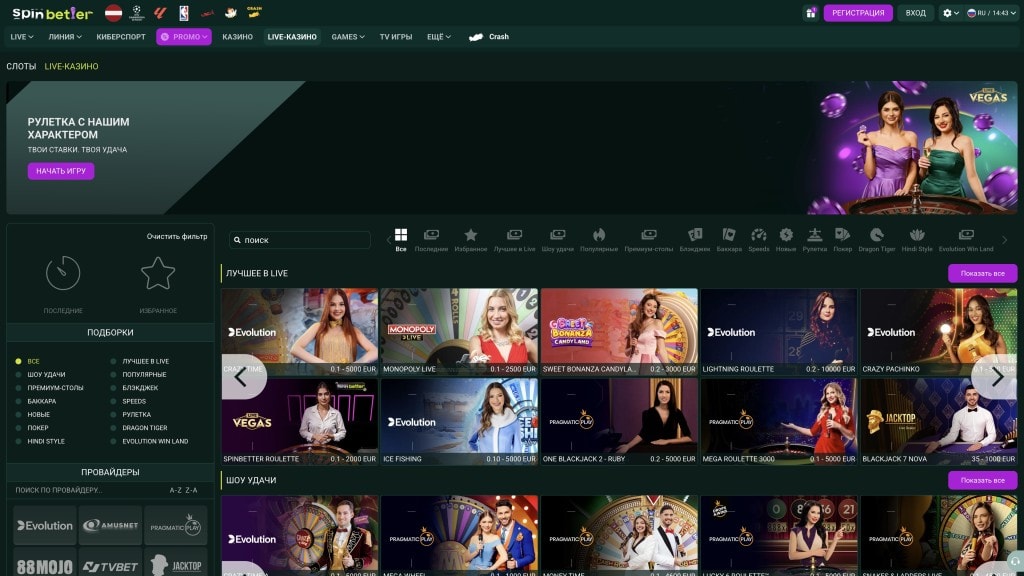Open the Champions League icon shortcut

click(x=137, y=12)
